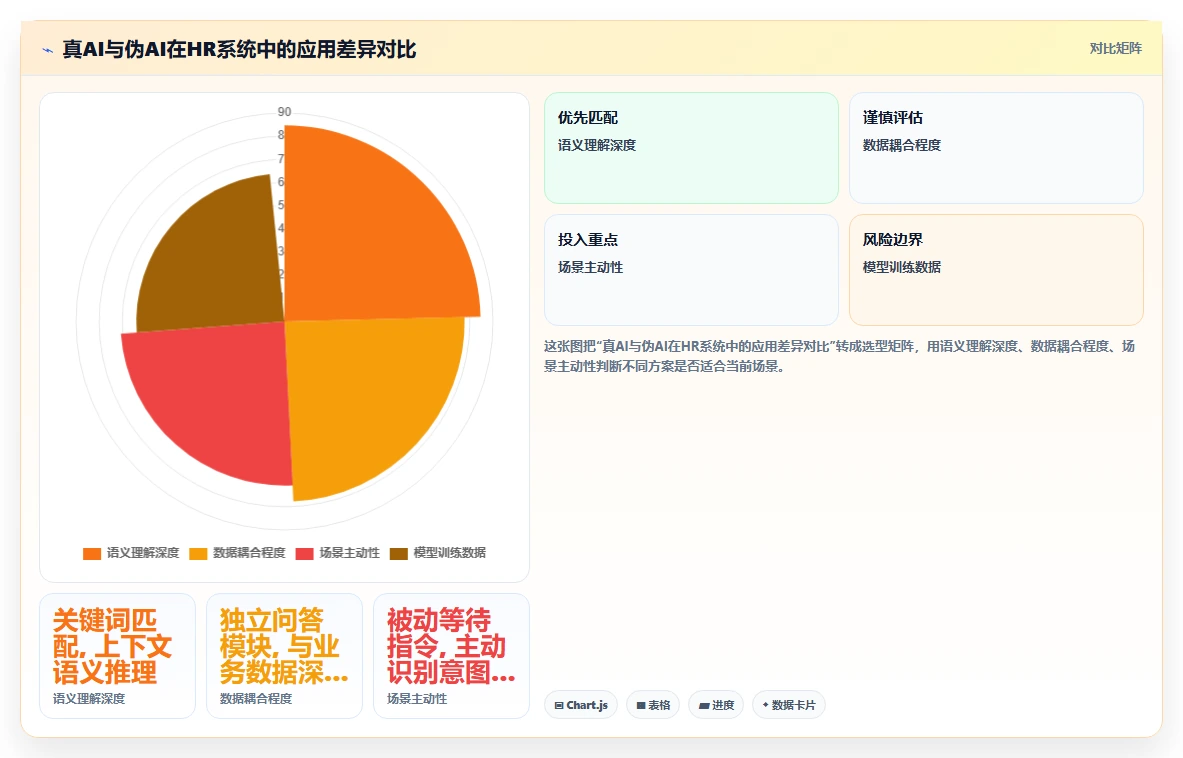Click the icon inside the 数据卡片 tag
Viewport: 1183px width, 758px height.
click(x=765, y=705)
